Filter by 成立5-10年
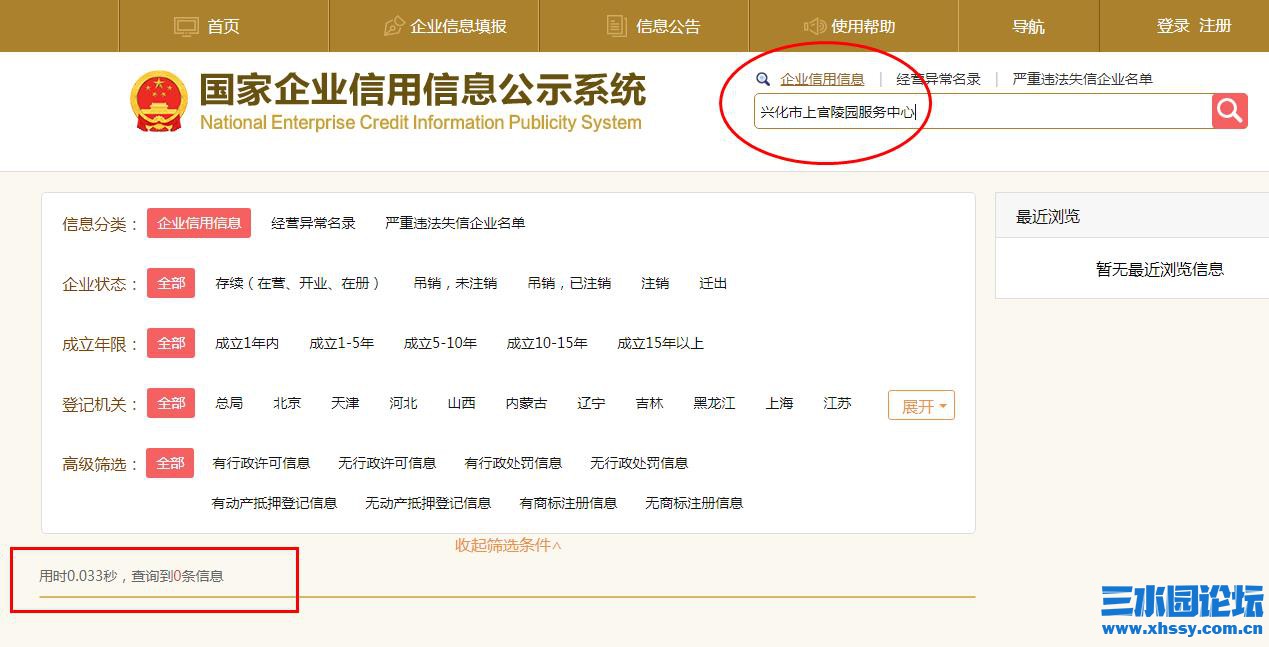The height and width of the screenshot is (647, 1269). (x=440, y=343)
